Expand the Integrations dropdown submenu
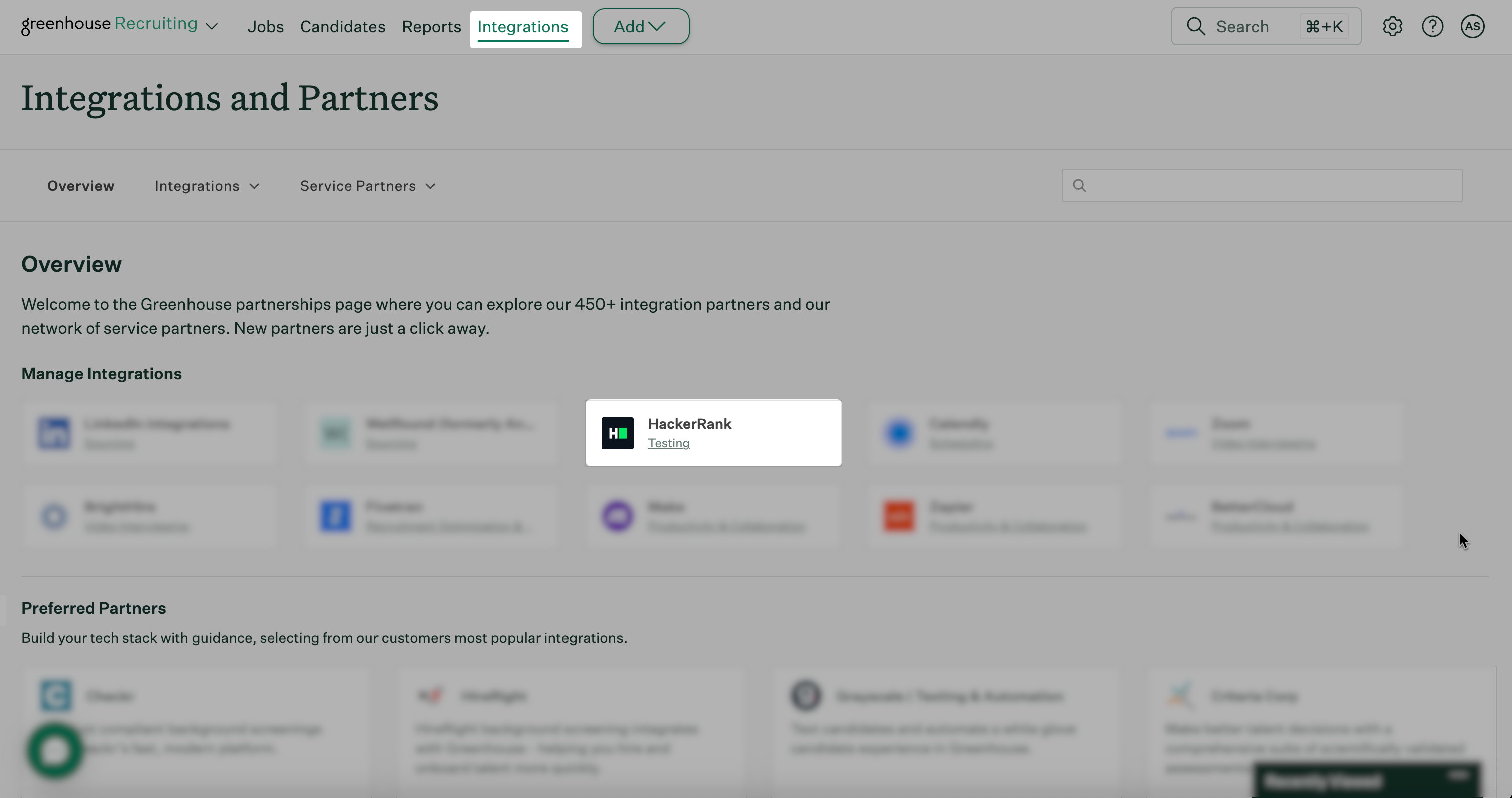This screenshot has height=798, width=1512. tap(207, 186)
